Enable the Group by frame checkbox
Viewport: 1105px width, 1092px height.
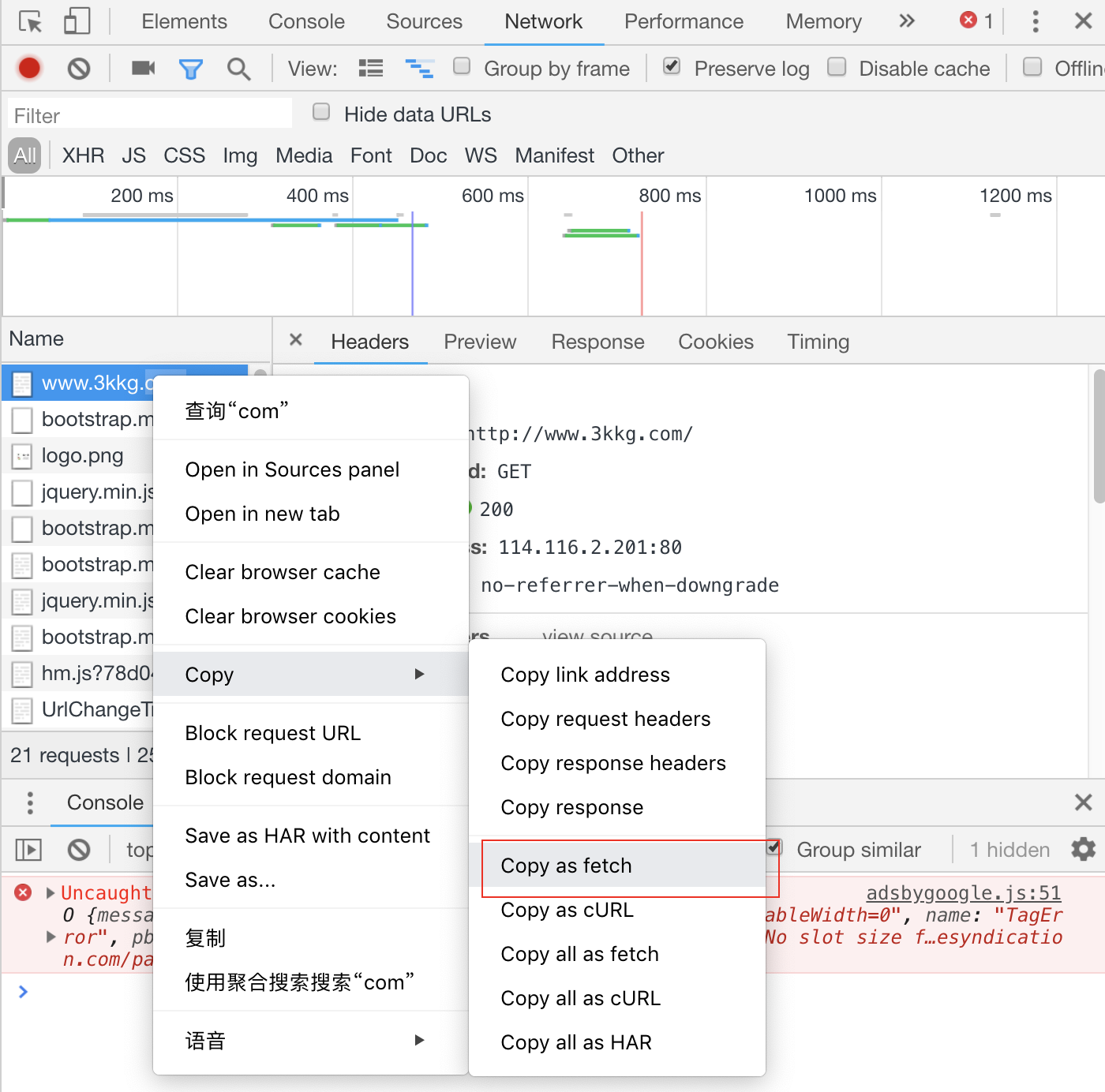(462, 66)
